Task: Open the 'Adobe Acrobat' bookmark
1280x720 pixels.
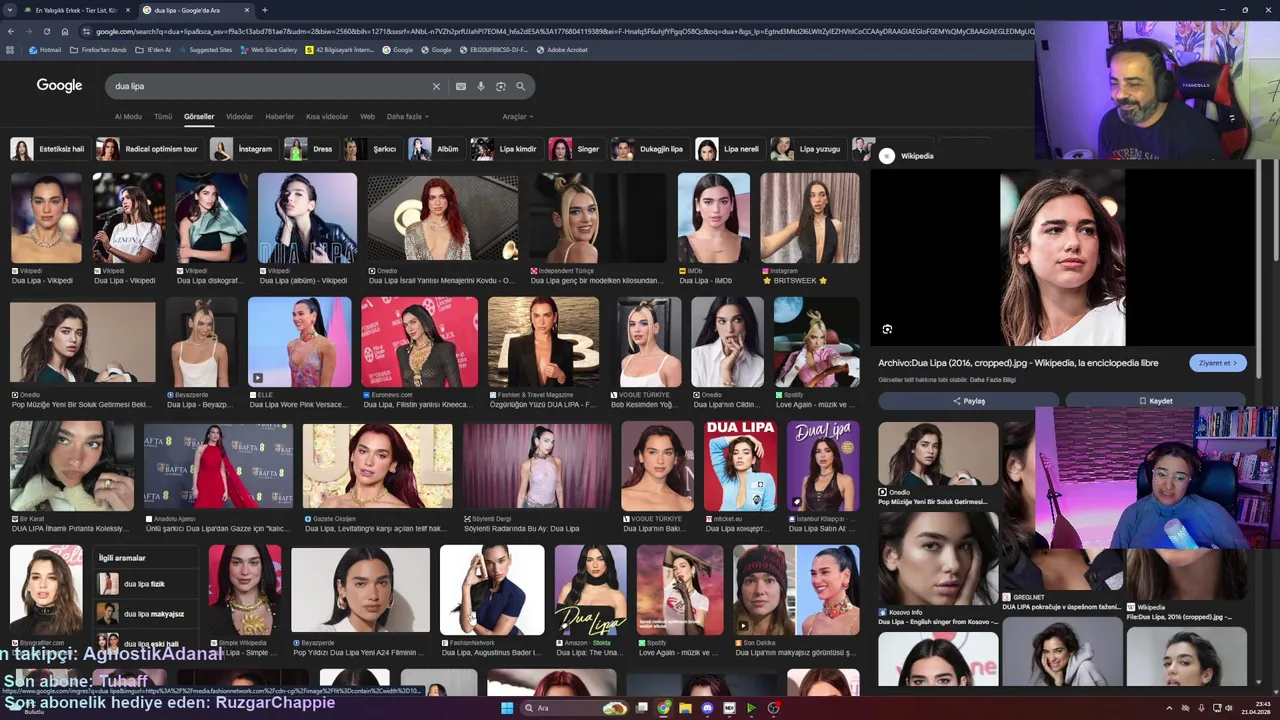Action: pyautogui.click(x=562, y=49)
